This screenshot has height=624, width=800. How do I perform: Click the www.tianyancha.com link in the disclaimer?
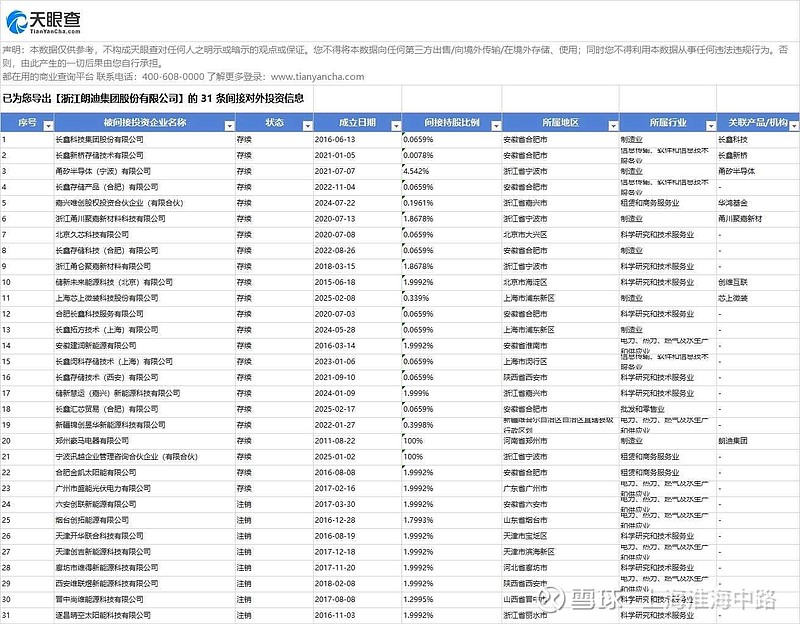(317, 77)
